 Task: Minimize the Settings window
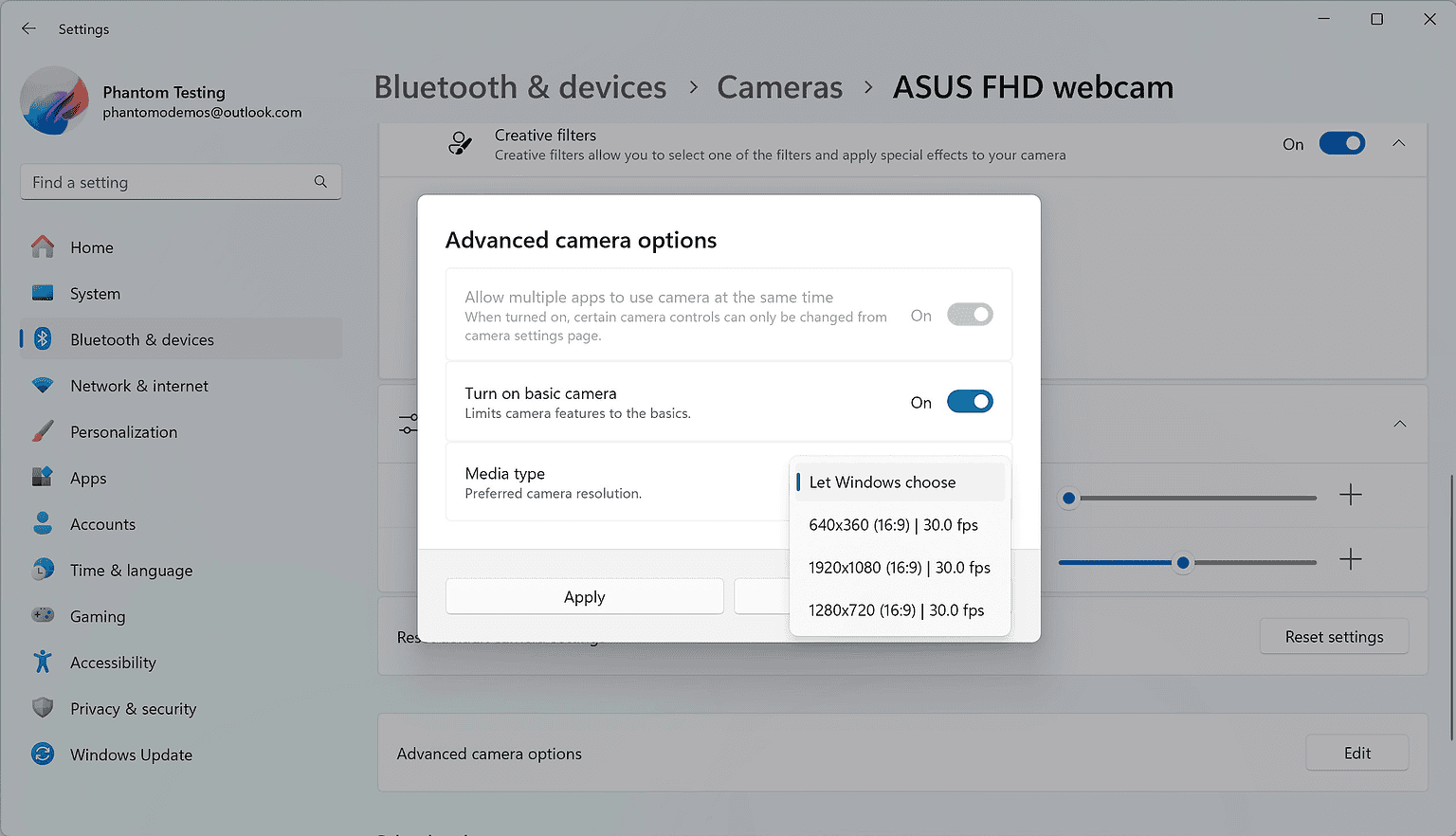[1323, 19]
